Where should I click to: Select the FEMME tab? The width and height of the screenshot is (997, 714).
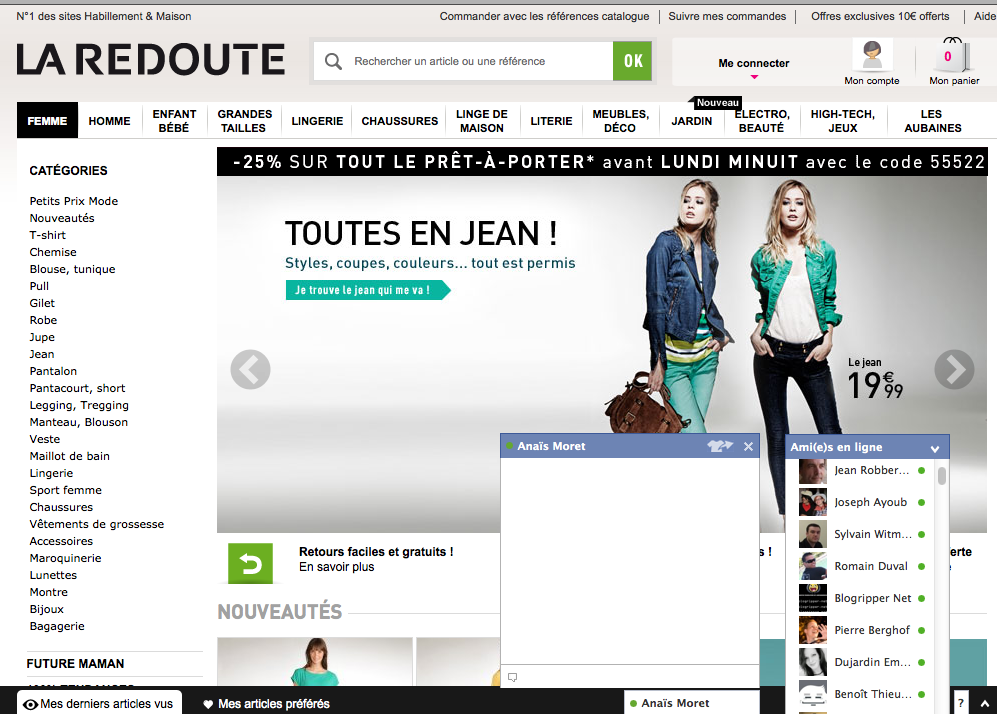[x=47, y=120]
